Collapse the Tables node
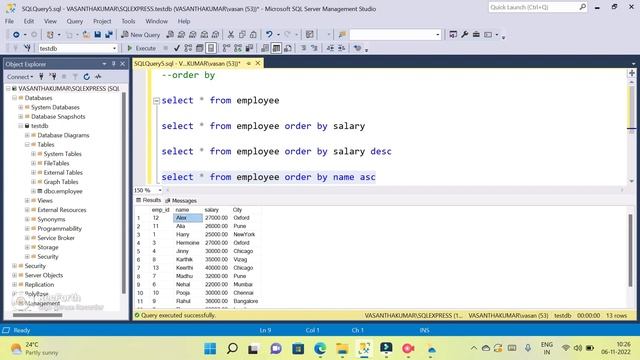Image resolution: width=640 pixels, height=360 pixels. click(27, 144)
